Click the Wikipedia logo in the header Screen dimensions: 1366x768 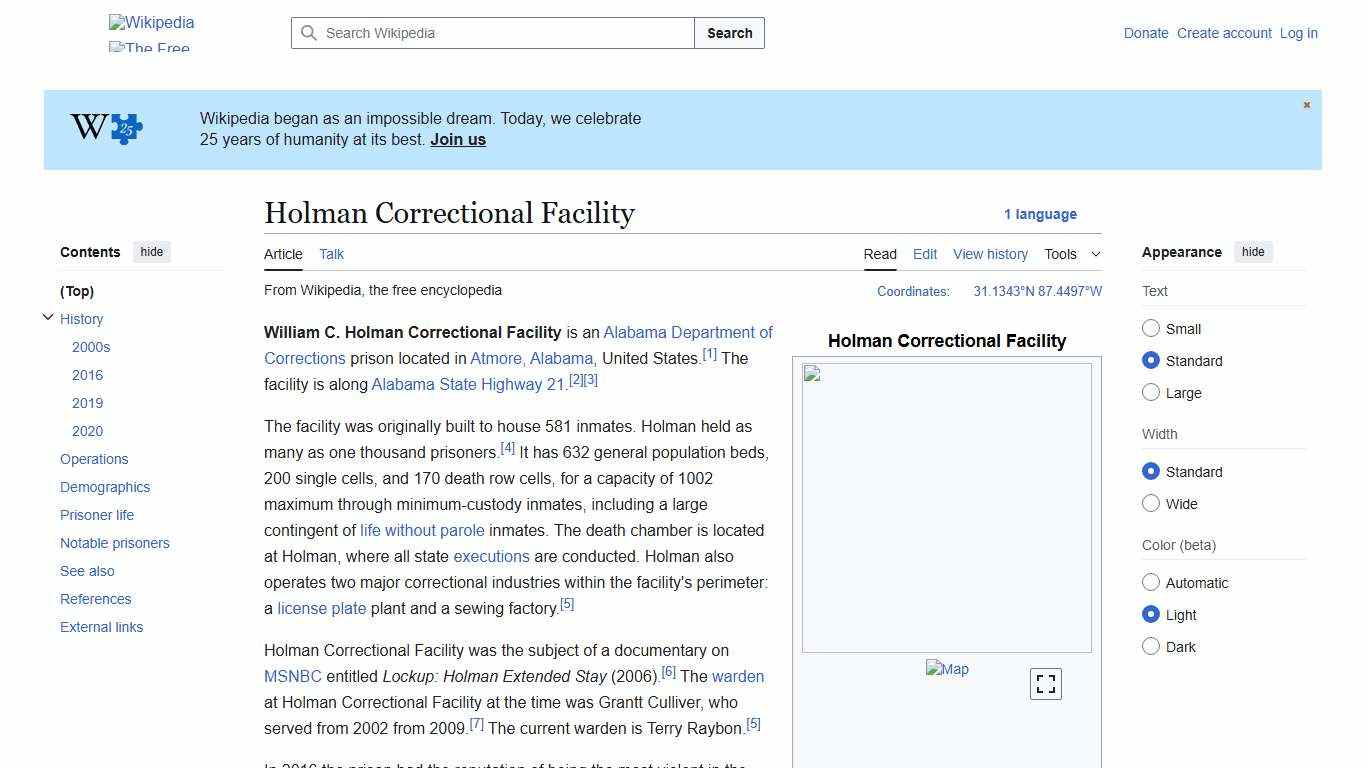point(150,22)
